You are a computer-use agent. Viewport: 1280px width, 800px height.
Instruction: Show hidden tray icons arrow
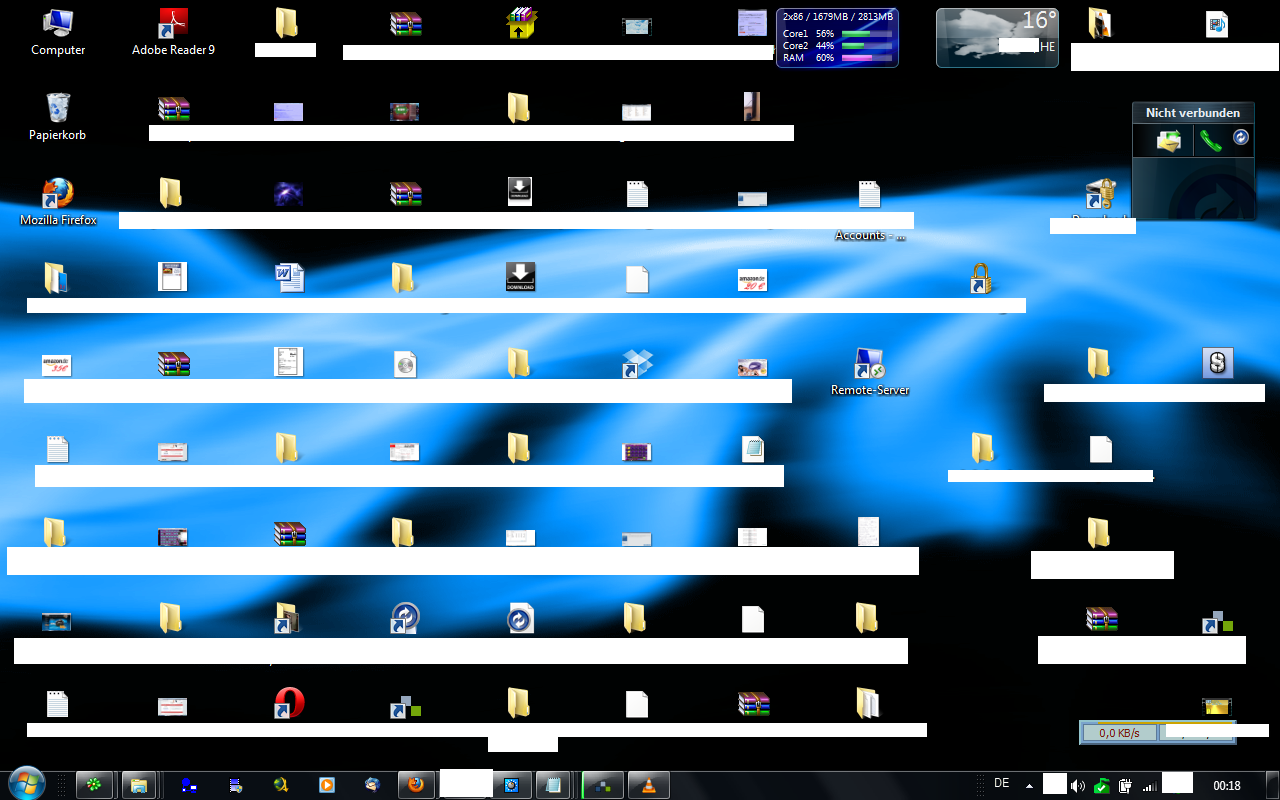coord(1029,786)
